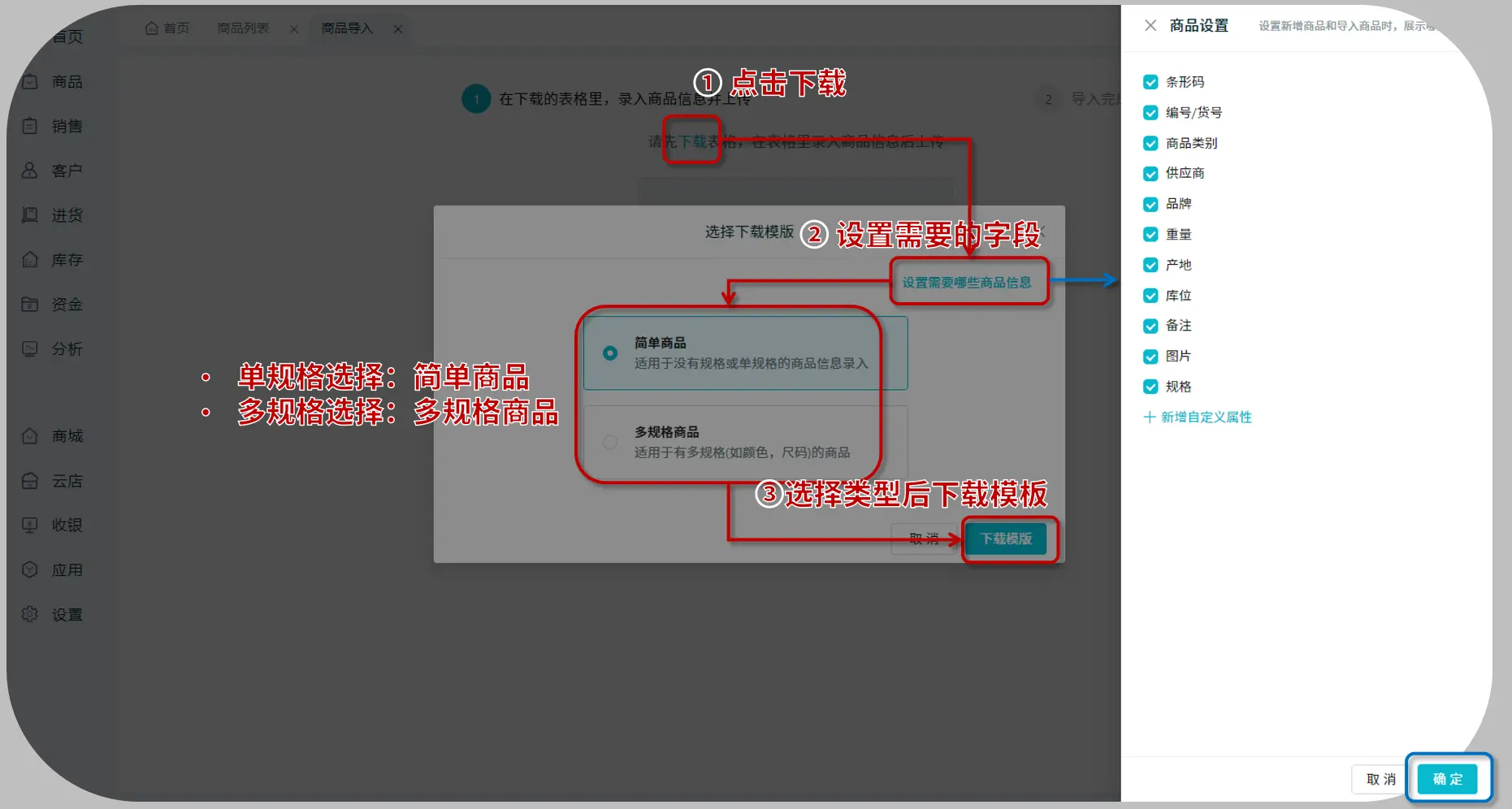Toggle the 备注 checkbox
Viewport: 1512px width, 809px height.
click(x=1150, y=327)
